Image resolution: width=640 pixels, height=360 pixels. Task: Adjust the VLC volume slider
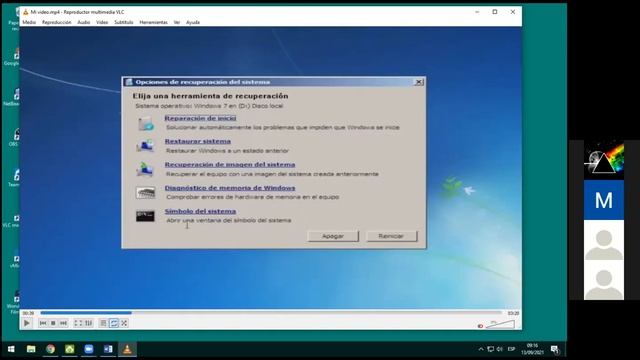tap(501, 325)
